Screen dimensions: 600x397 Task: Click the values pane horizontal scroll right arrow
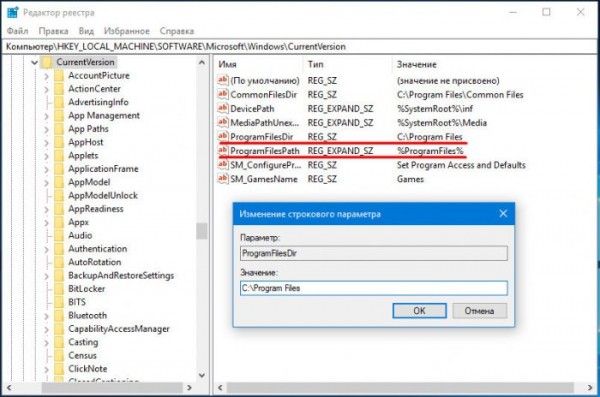click(590, 388)
